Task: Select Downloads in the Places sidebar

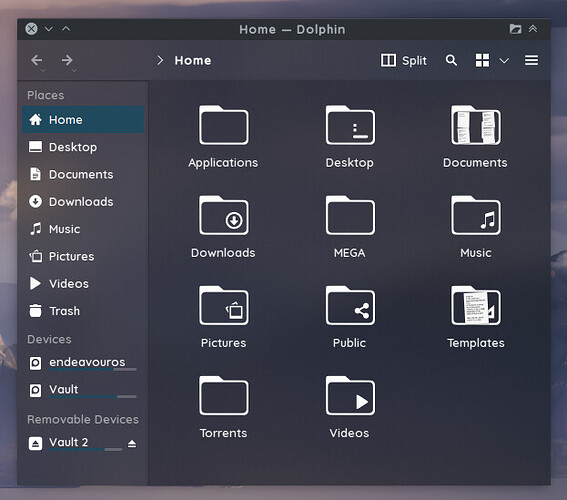Action: coord(83,202)
